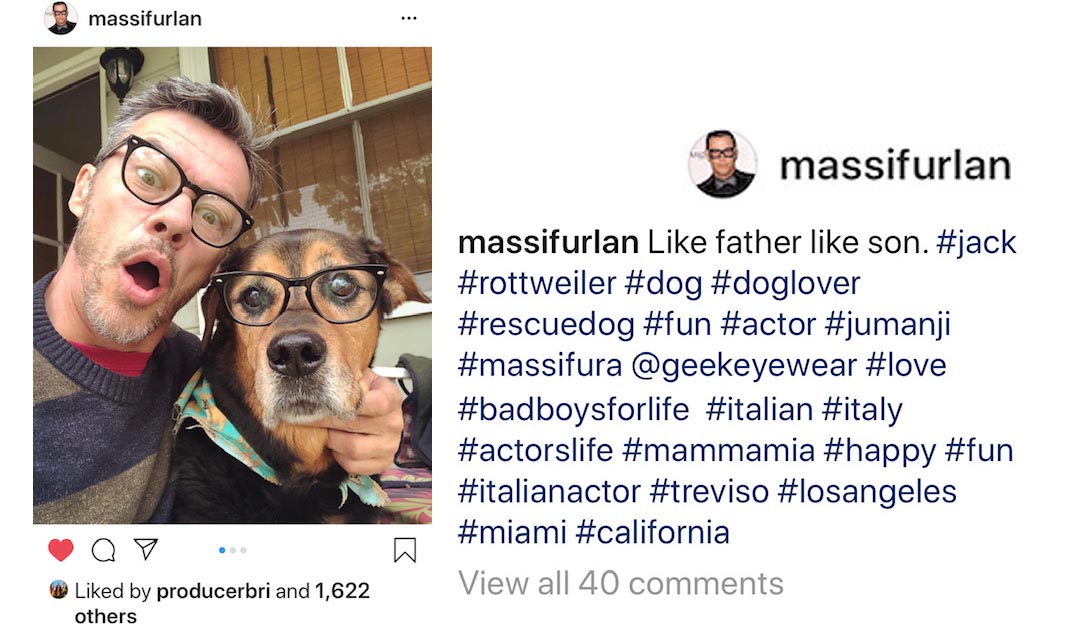
Task: Open the @geekeyewear mention
Action: (x=744, y=365)
